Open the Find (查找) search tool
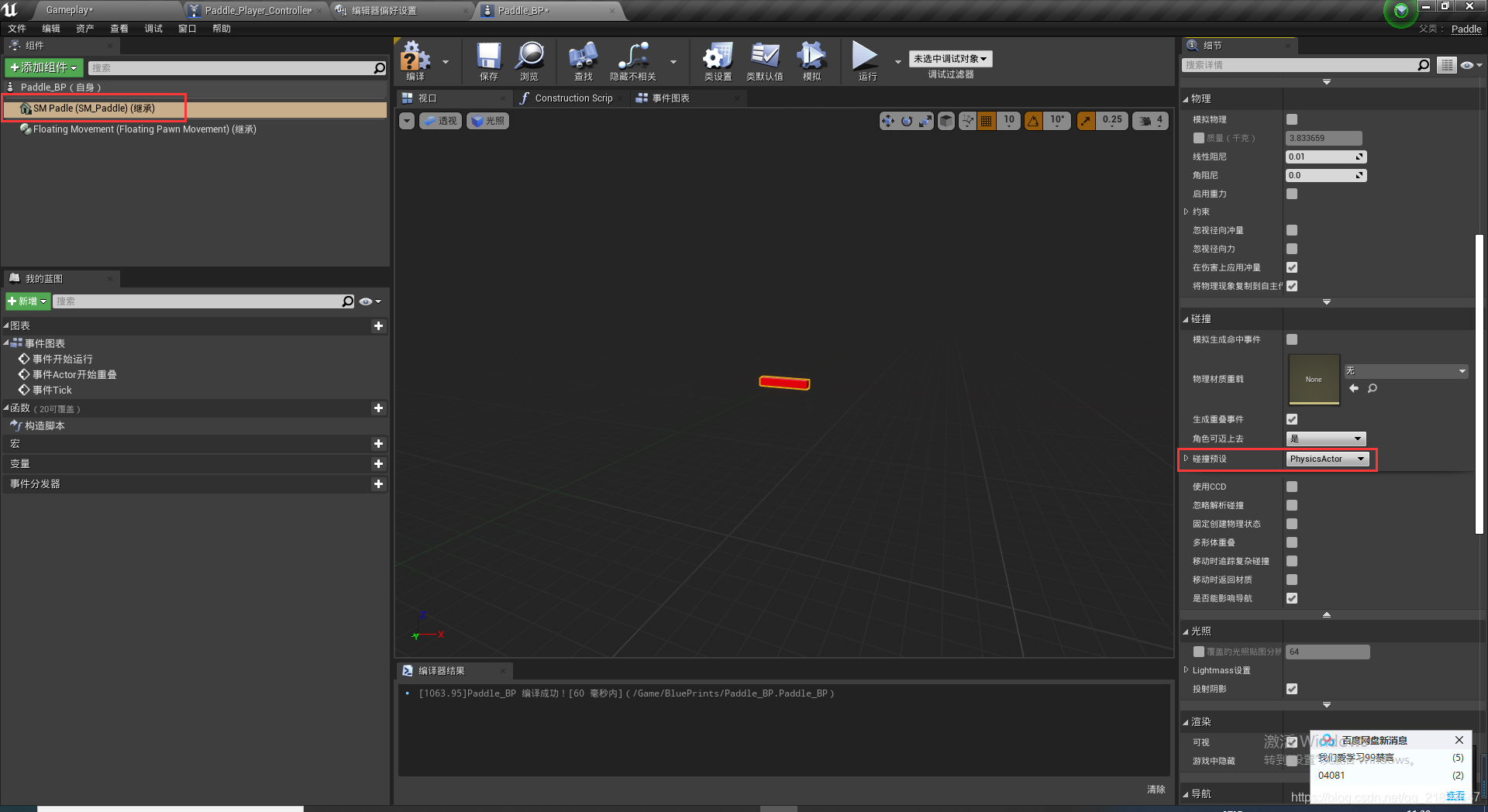The height and width of the screenshot is (812, 1488). tap(583, 61)
